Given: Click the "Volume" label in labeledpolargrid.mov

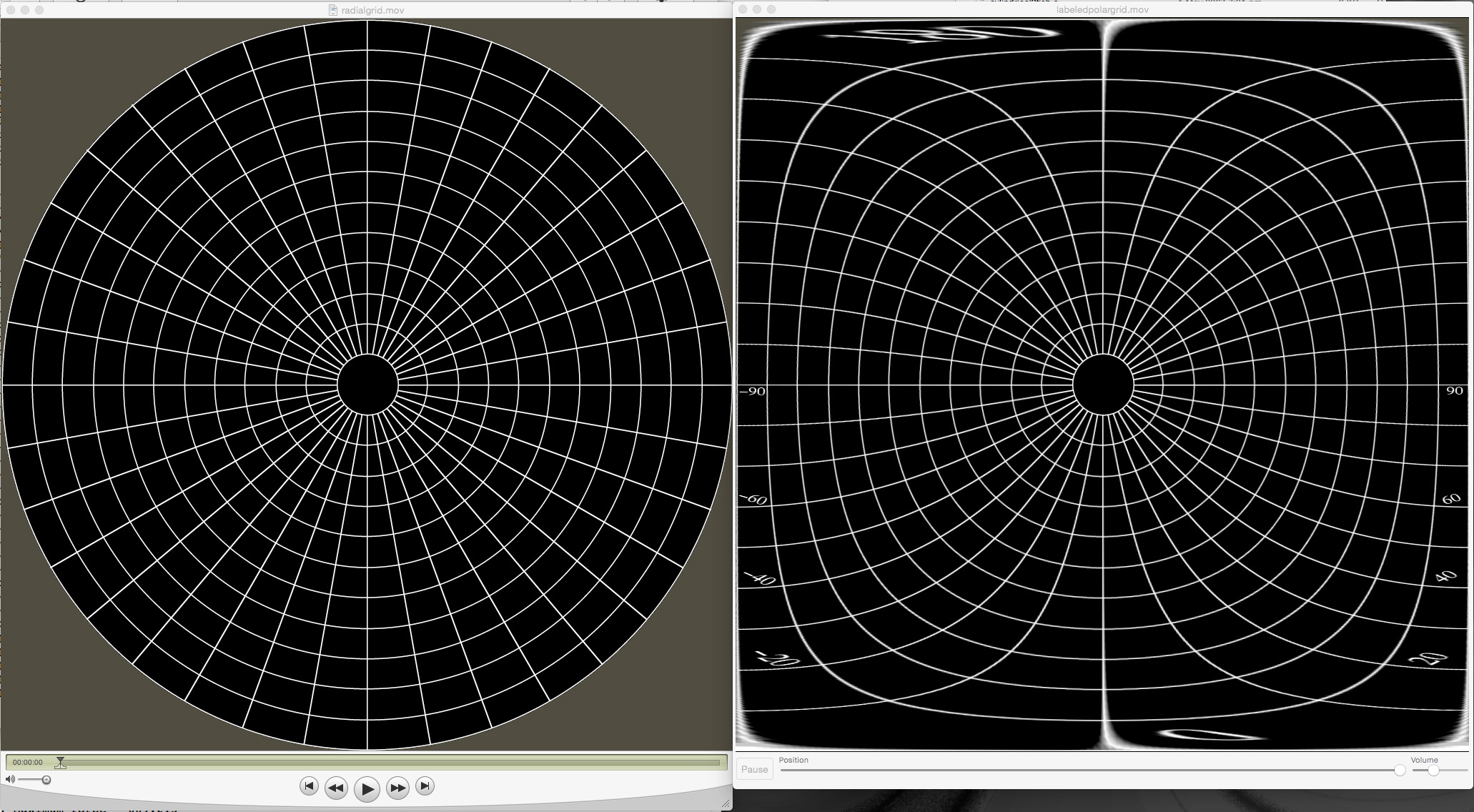Looking at the screenshot, I should point(1424,760).
